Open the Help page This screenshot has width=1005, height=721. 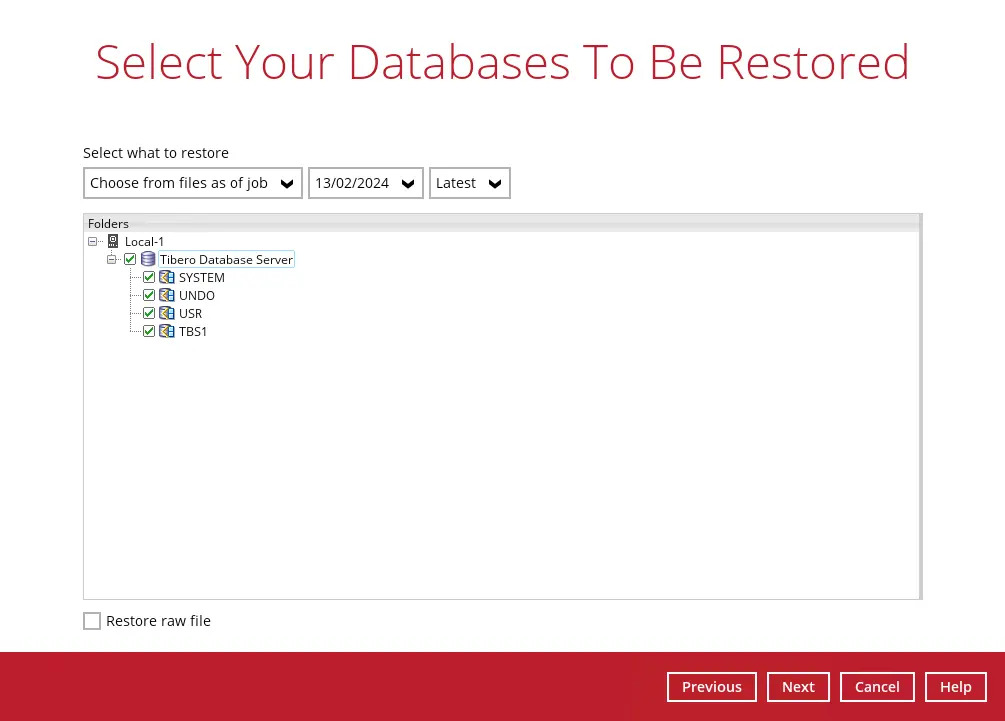click(955, 687)
